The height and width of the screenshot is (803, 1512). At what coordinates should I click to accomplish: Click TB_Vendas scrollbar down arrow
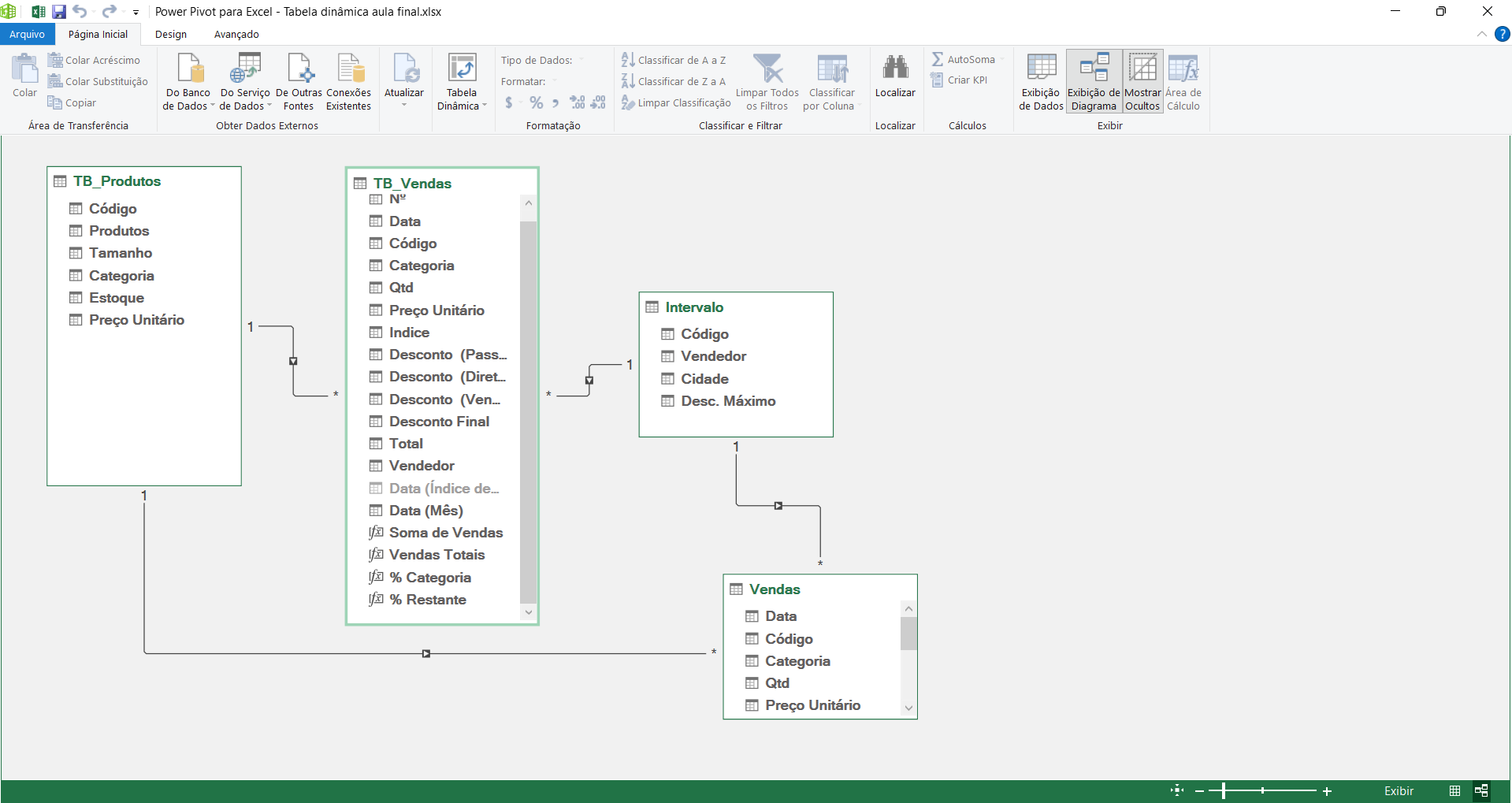click(529, 612)
